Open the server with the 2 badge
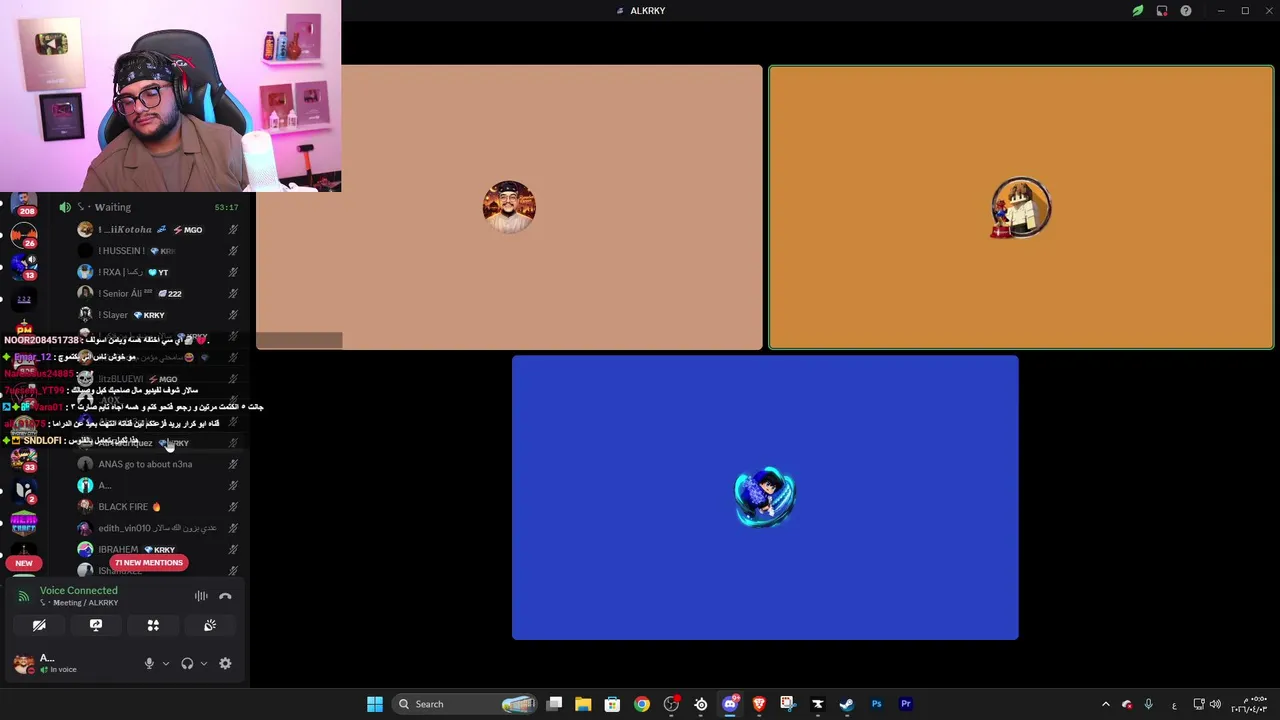The width and height of the screenshot is (1280, 720). coord(24,491)
